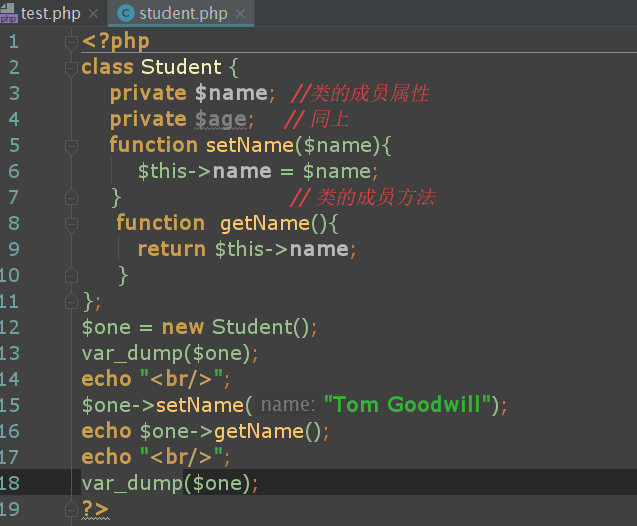Viewport: 637px width, 526px height.
Task: Close the test.php tab
Action: [93, 14]
